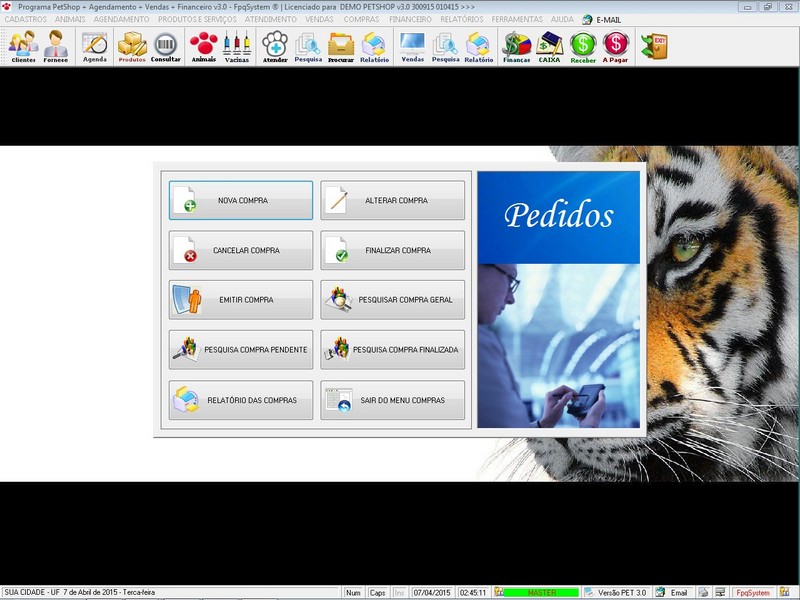The width and height of the screenshot is (800, 600).
Task: Open the AJUDA menu
Action: [x=562, y=19]
